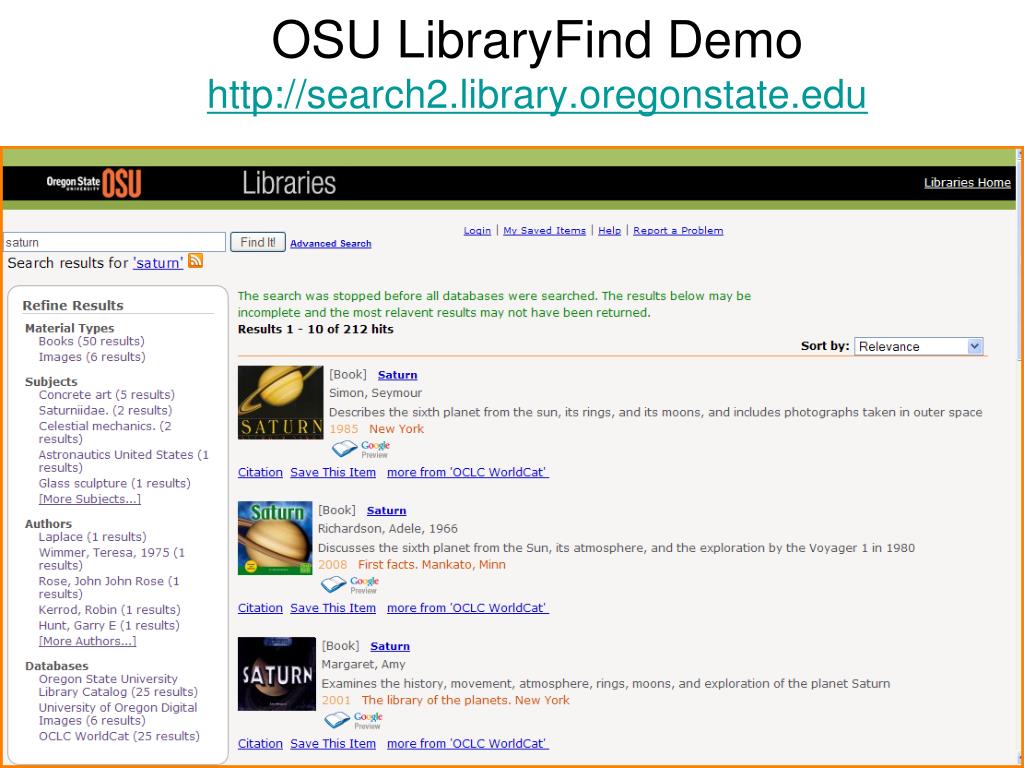The image size is (1024, 768).
Task: Click the 'saturn' search term link
Action: click(x=158, y=263)
